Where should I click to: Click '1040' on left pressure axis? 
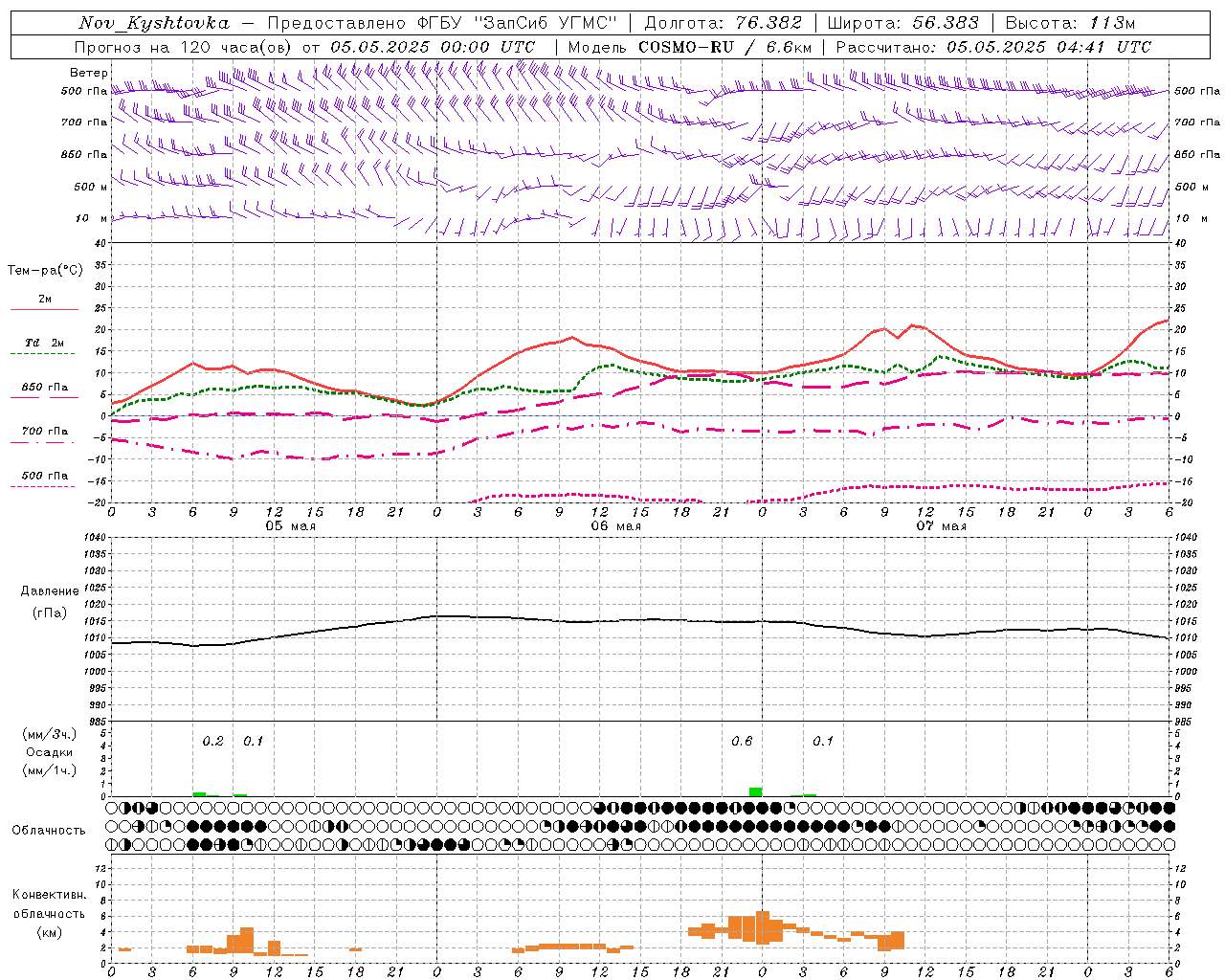click(x=93, y=538)
